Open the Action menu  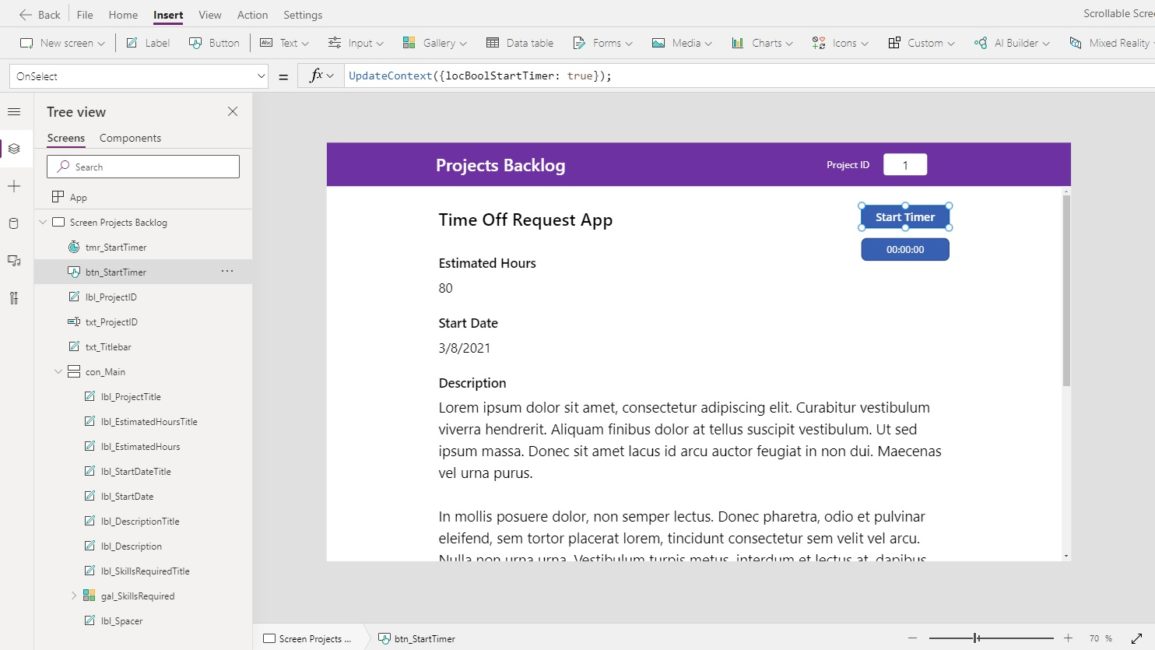pyautogui.click(x=252, y=14)
